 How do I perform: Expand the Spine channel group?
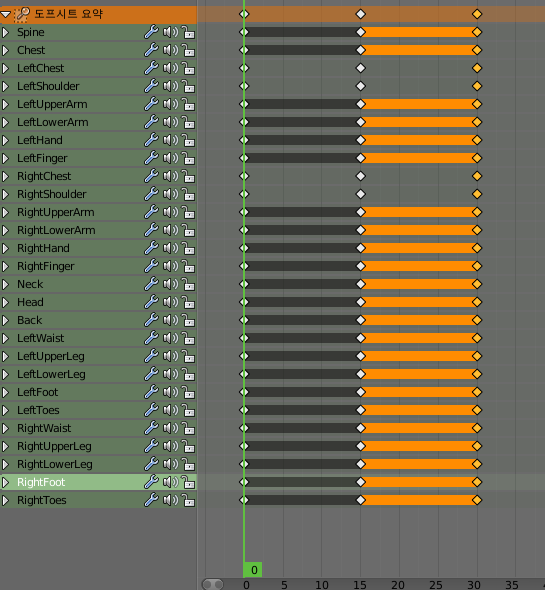click(x=6, y=32)
